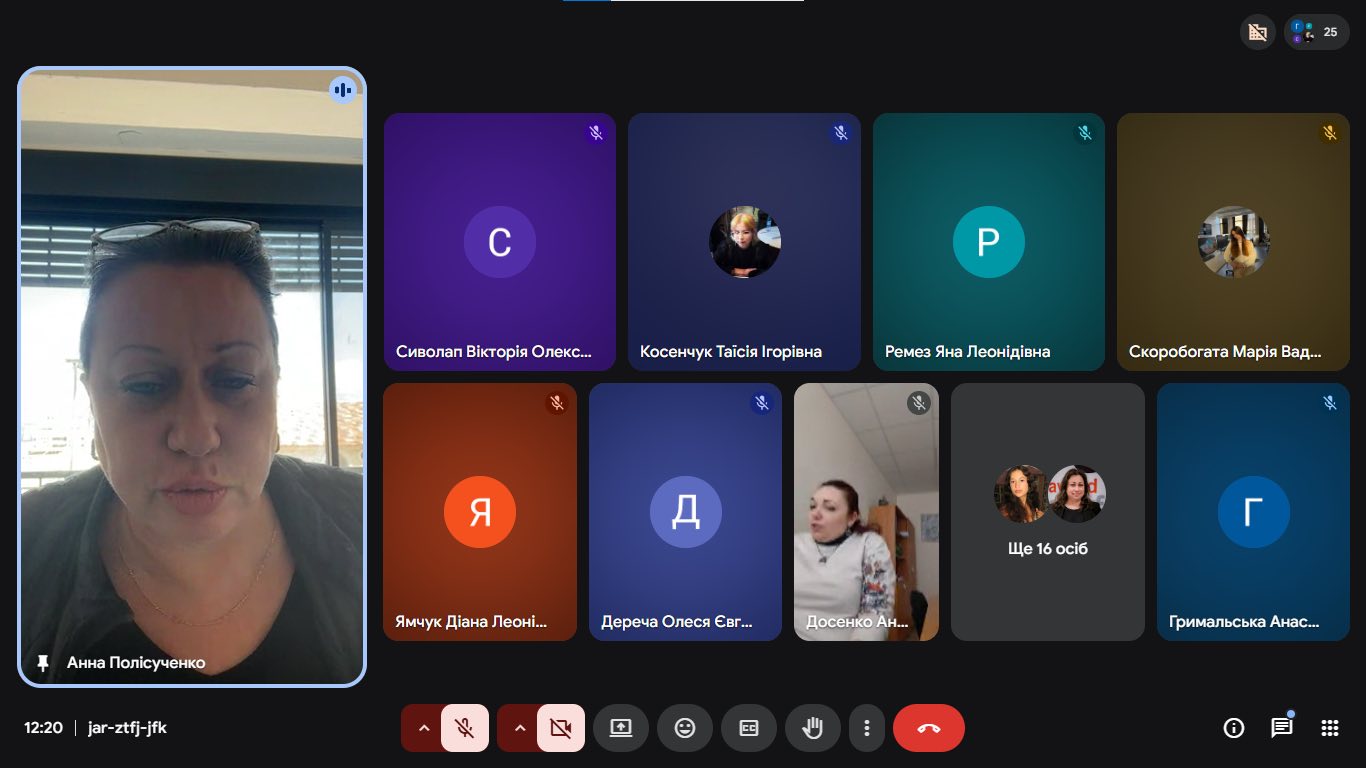Image resolution: width=1366 pixels, height=768 pixels.
Task: Open the activities grid icon
Action: [x=1329, y=728]
